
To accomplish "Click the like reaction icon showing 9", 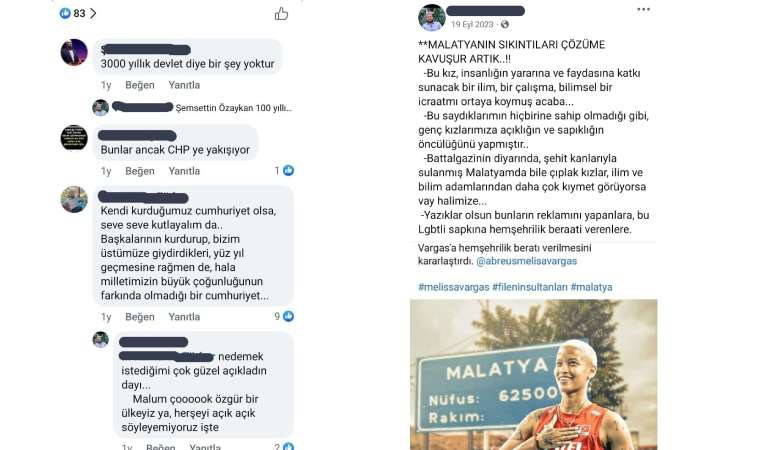I will [288, 316].
